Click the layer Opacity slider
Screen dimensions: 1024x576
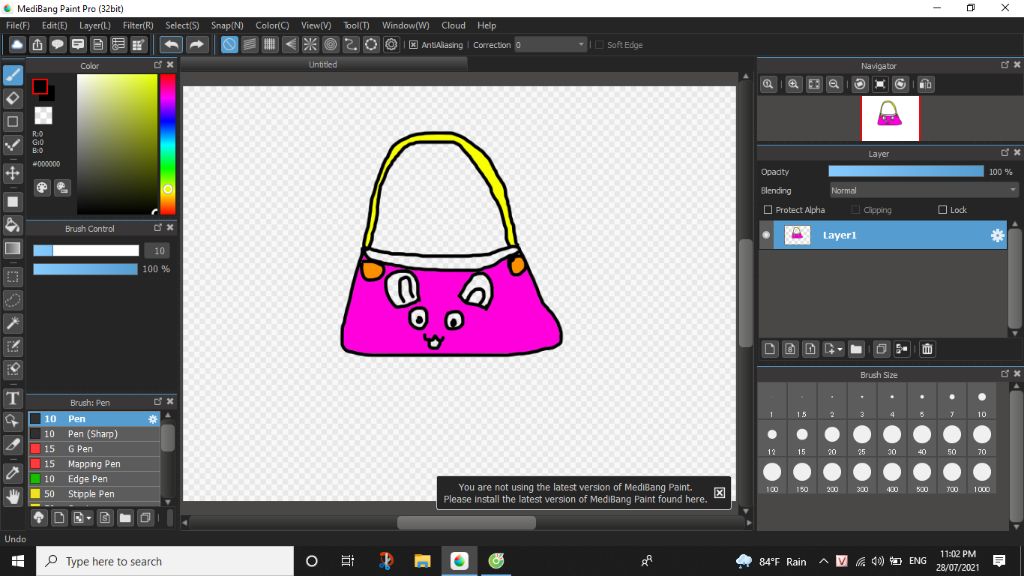pos(906,172)
